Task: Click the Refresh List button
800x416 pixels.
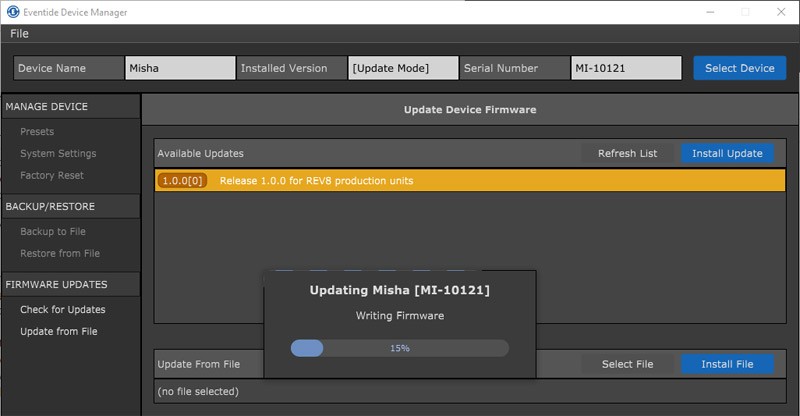Action: 628,153
